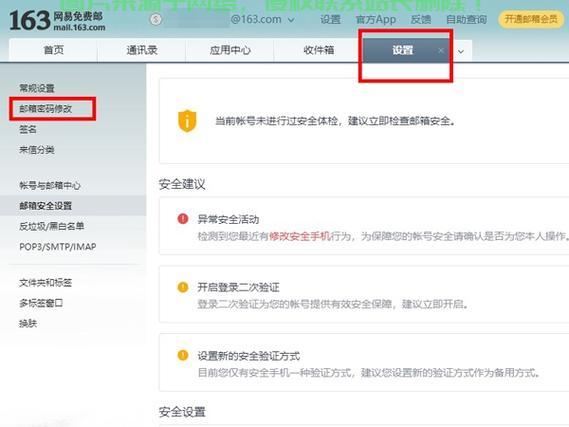Open 帐号与邮箱中心
Viewport: 569px width, 427px height.
pyautogui.click(x=50, y=185)
